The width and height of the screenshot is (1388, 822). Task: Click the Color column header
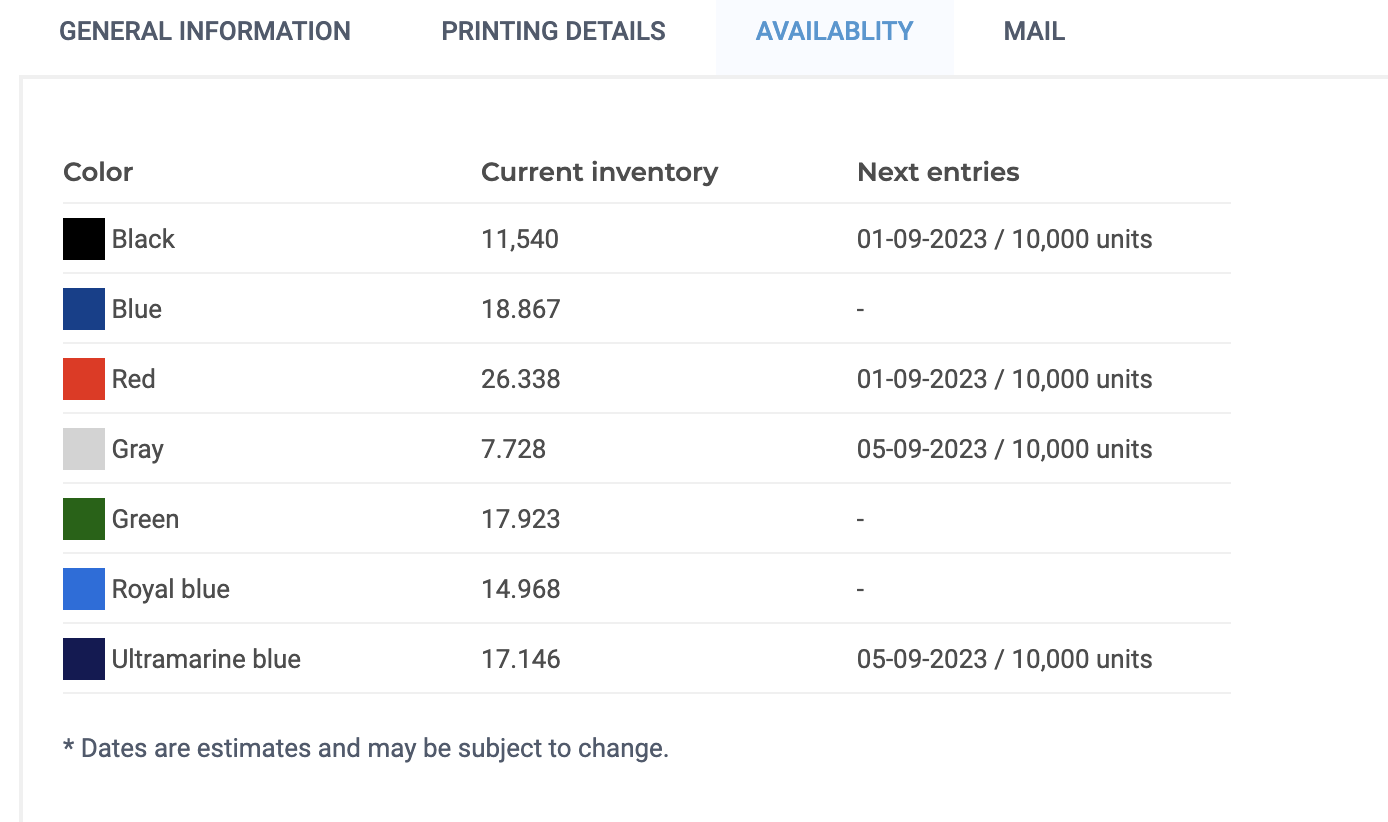point(98,172)
